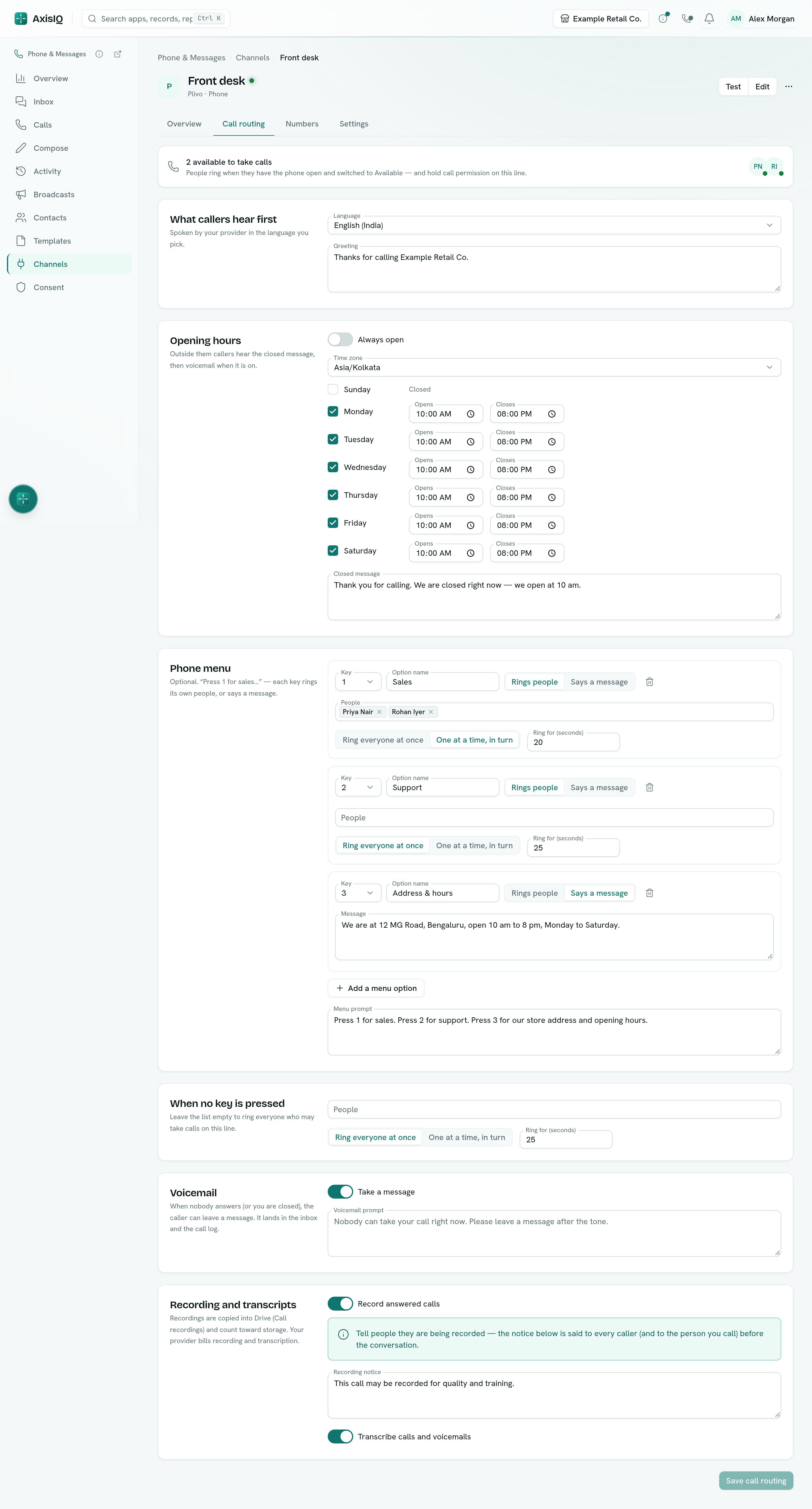
Task: Switch to the Numbers tab
Action: 302,124
